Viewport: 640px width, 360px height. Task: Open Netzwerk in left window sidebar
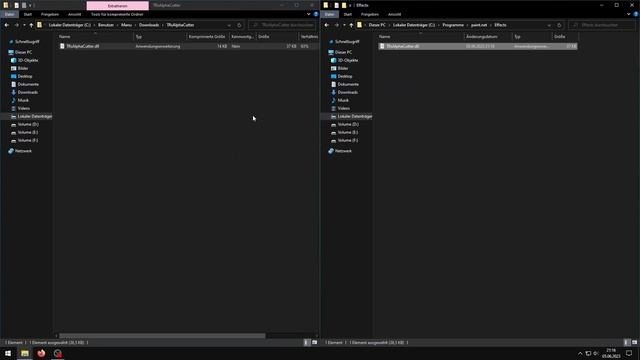[x=23, y=151]
